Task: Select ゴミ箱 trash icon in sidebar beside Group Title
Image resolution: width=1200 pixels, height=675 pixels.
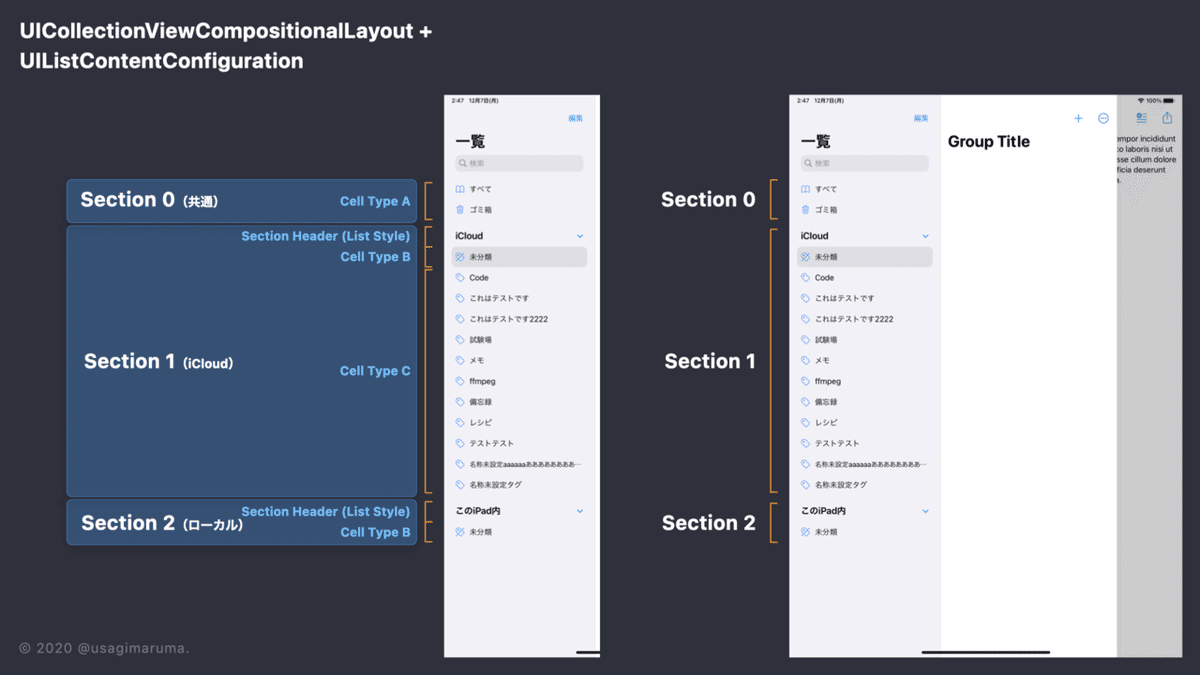Action: pyautogui.click(x=805, y=210)
